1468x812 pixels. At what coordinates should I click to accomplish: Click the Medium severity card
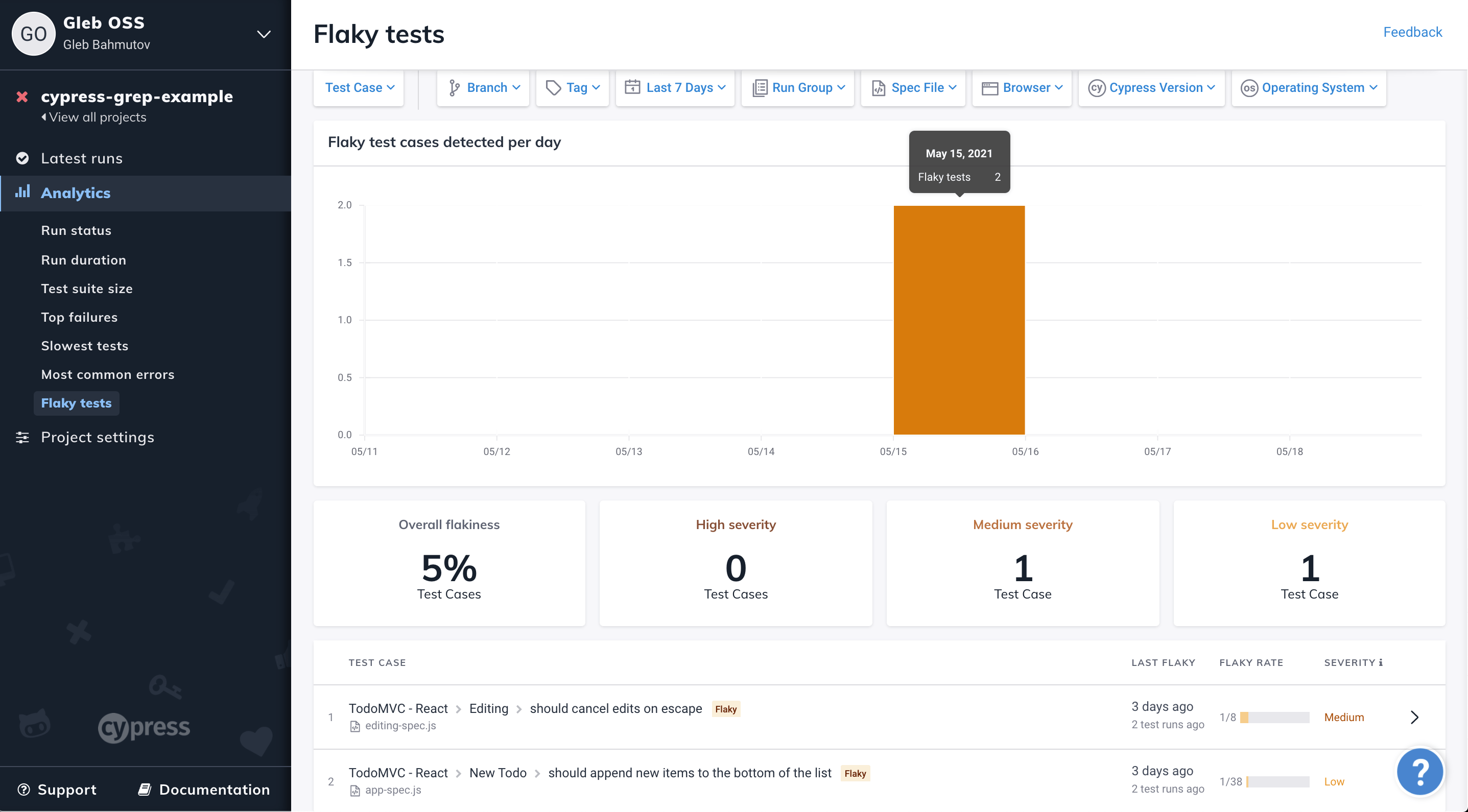coord(1023,563)
